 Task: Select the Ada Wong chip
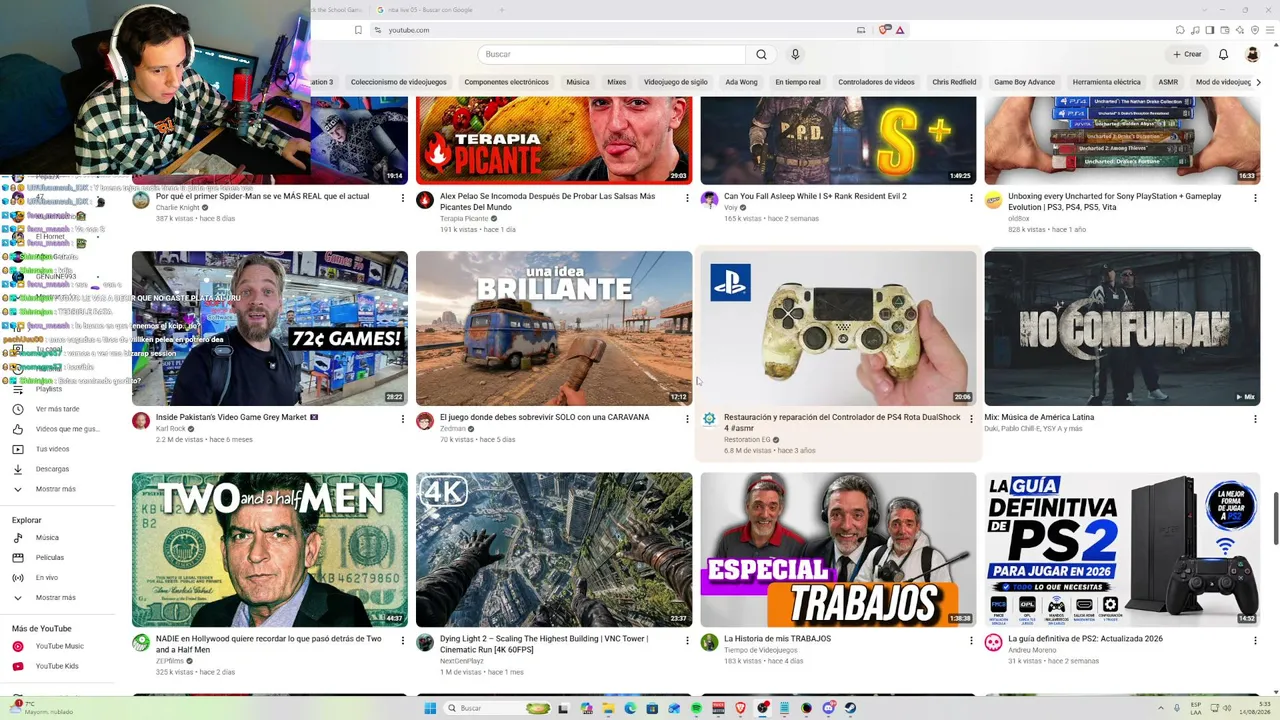click(x=741, y=82)
